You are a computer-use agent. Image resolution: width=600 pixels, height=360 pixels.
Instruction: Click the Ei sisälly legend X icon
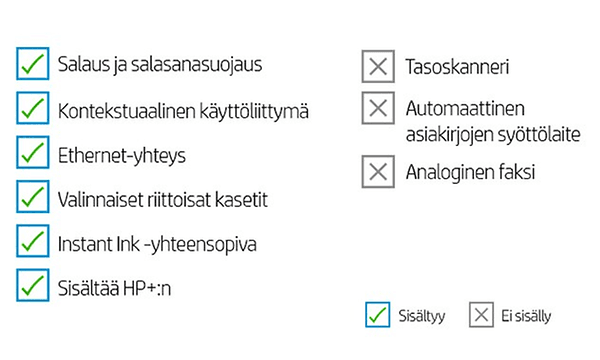click(x=481, y=314)
